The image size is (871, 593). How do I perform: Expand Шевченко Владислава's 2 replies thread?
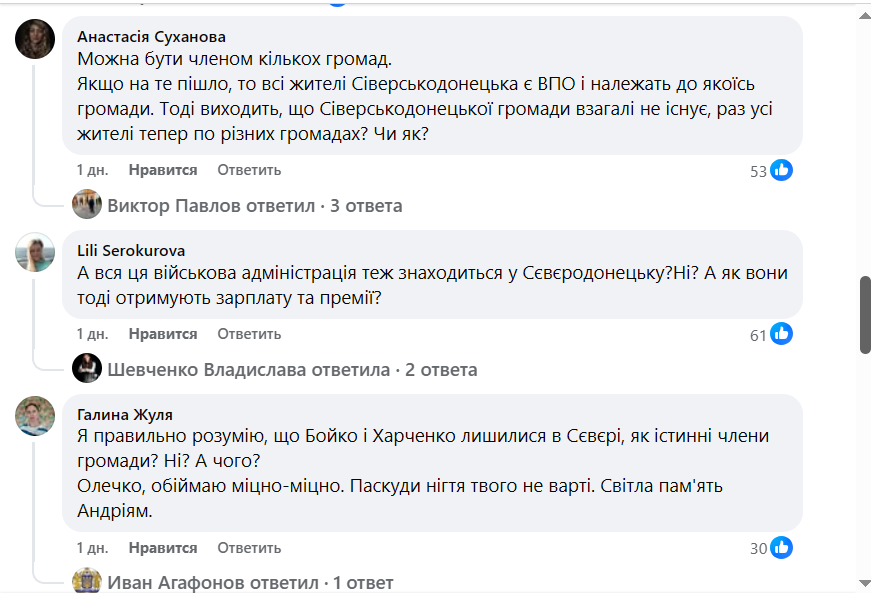pyautogui.click(x=292, y=370)
